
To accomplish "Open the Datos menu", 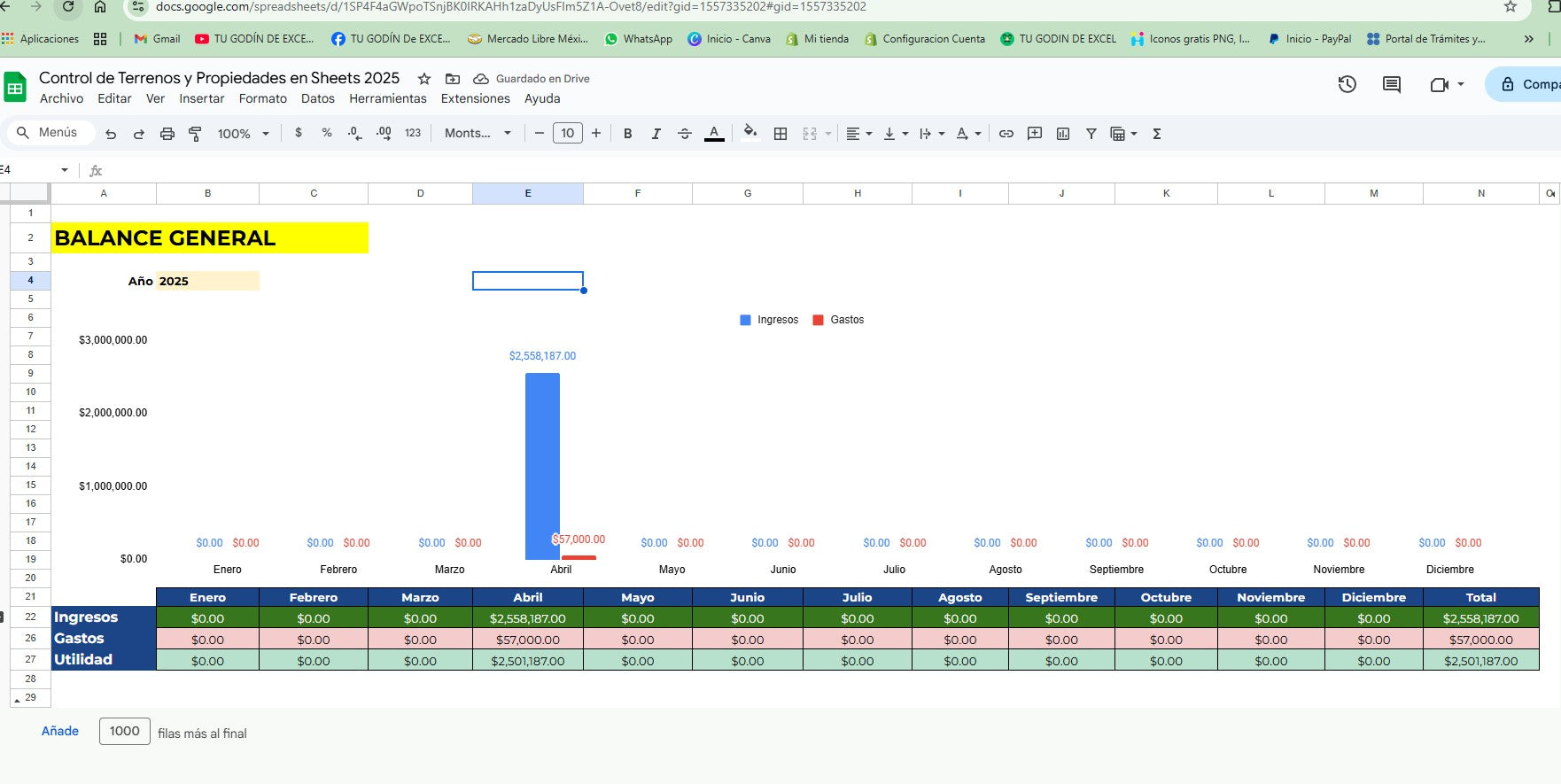I will (x=318, y=98).
